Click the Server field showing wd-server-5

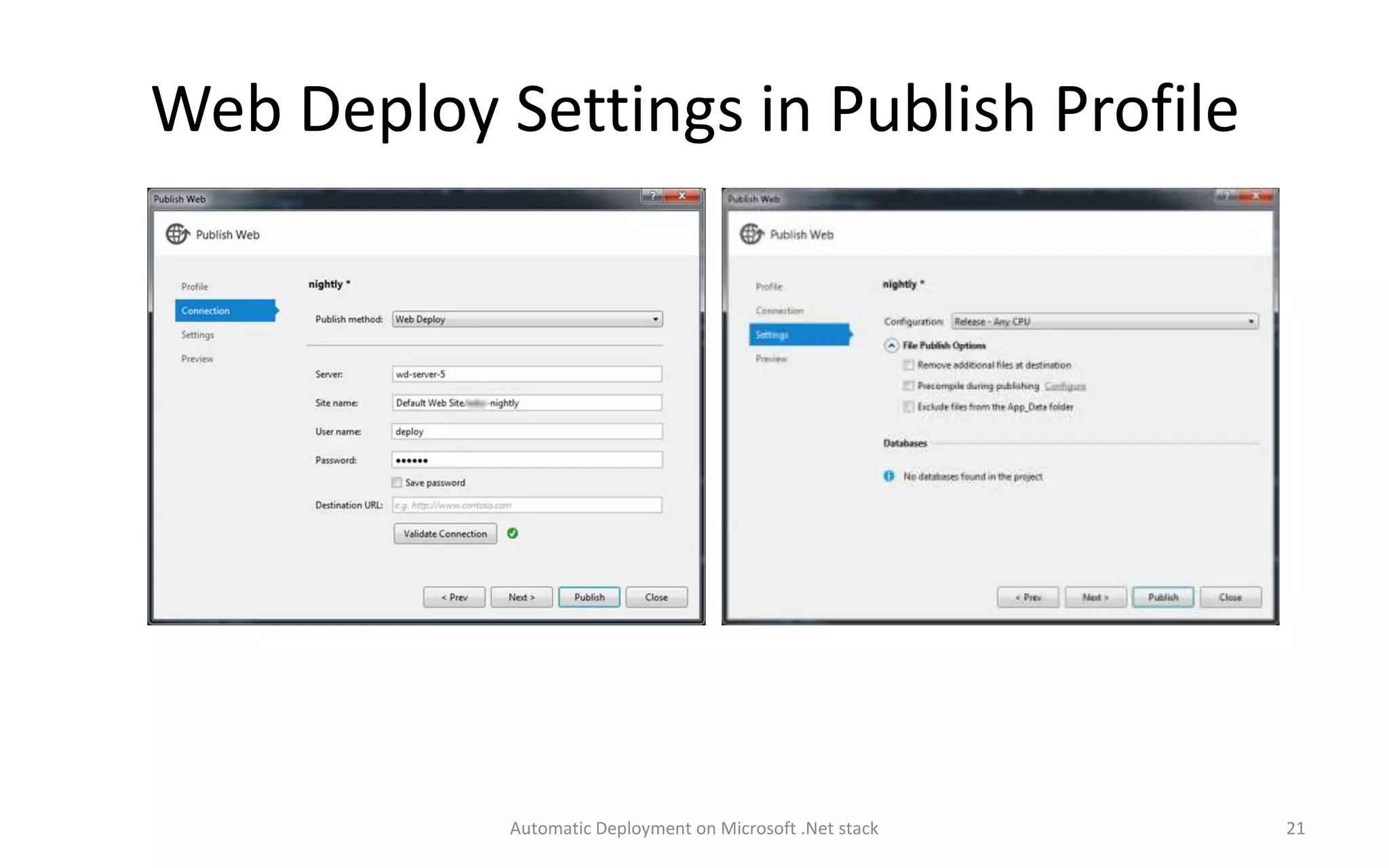pos(527,374)
